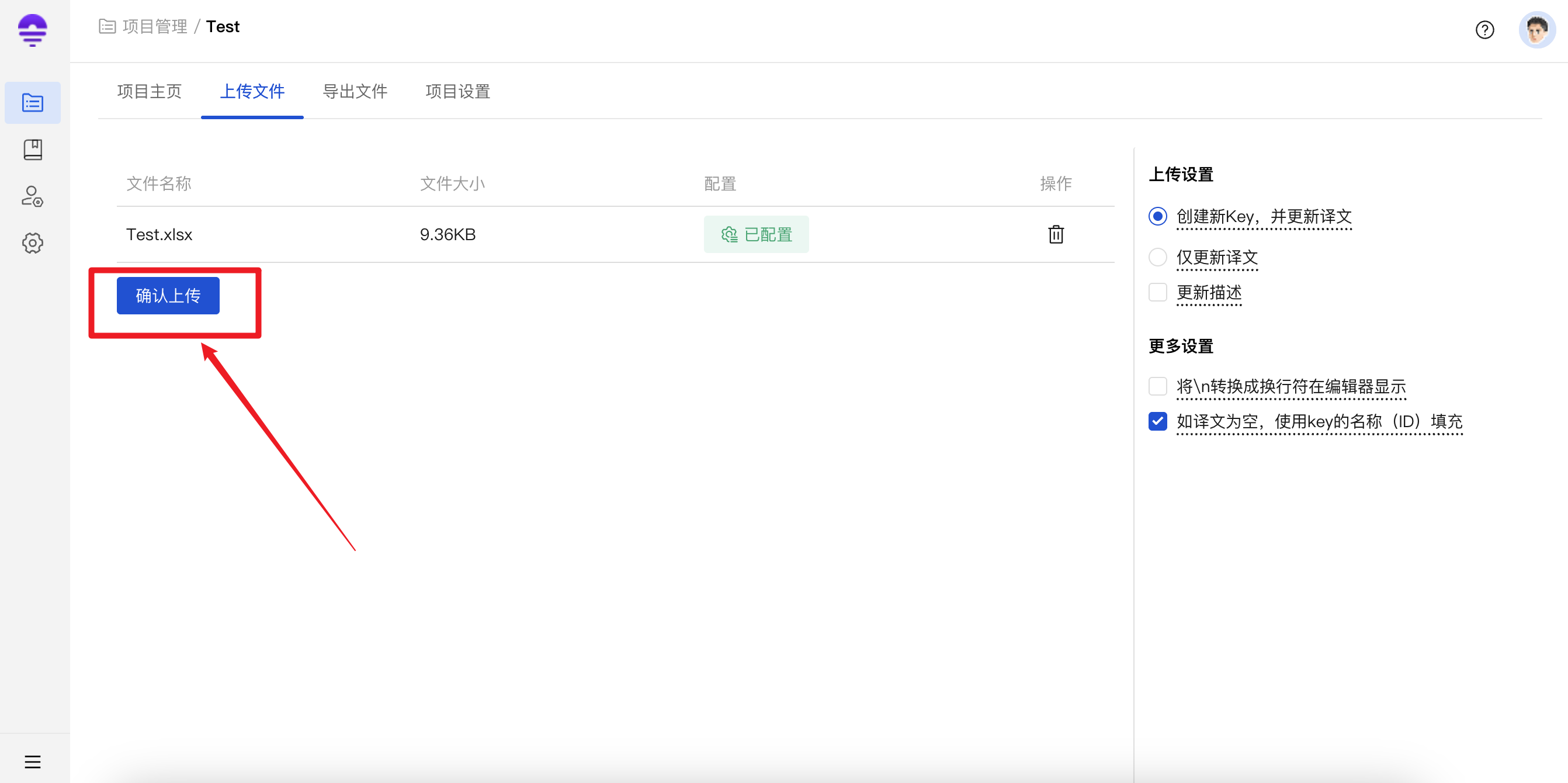
Task: Enable the 更新描述 checkbox
Action: (x=1157, y=292)
